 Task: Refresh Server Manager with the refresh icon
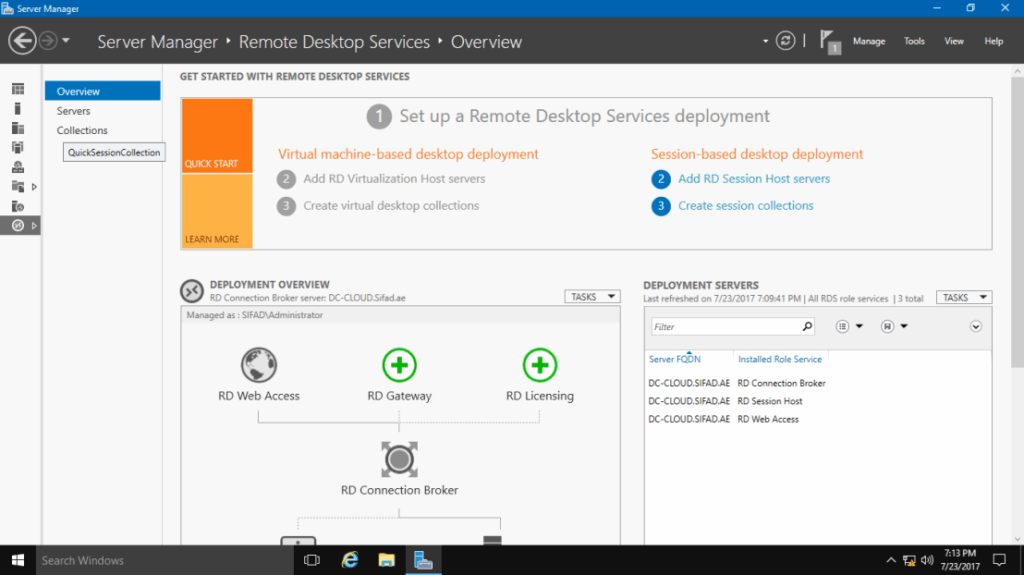[786, 41]
